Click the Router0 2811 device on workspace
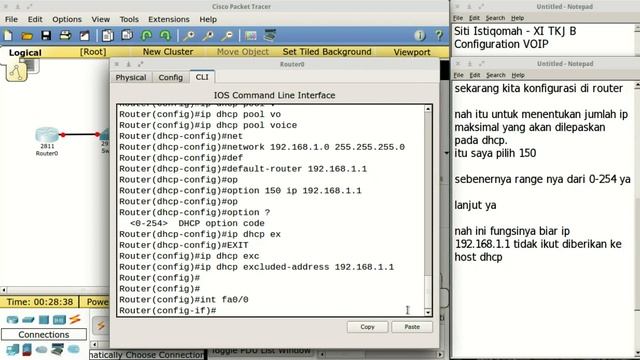Viewport: 640px width, 360px height. point(47,136)
